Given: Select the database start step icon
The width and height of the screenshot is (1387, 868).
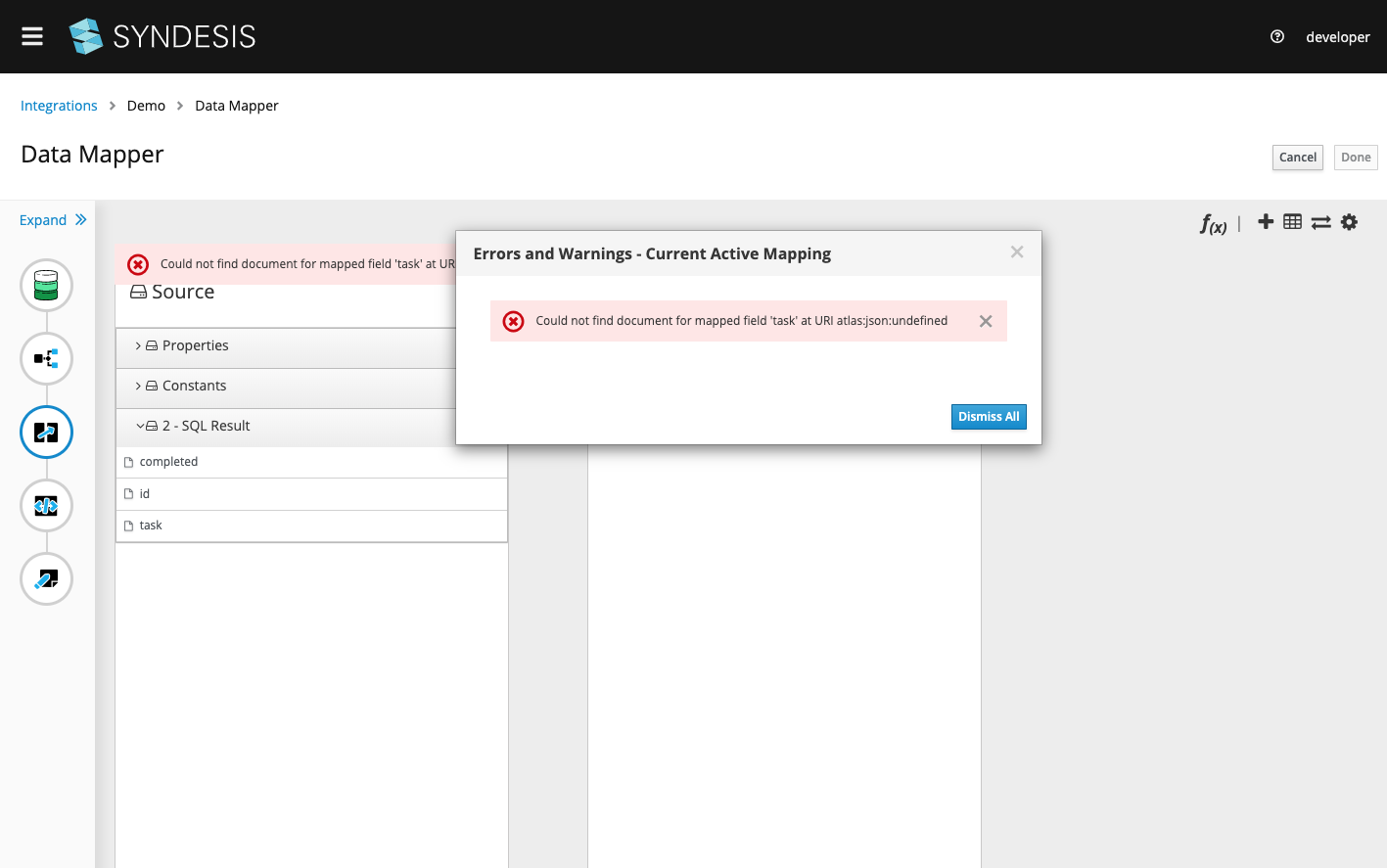Looking at the screenshot, I should click(x=46, y=285).
